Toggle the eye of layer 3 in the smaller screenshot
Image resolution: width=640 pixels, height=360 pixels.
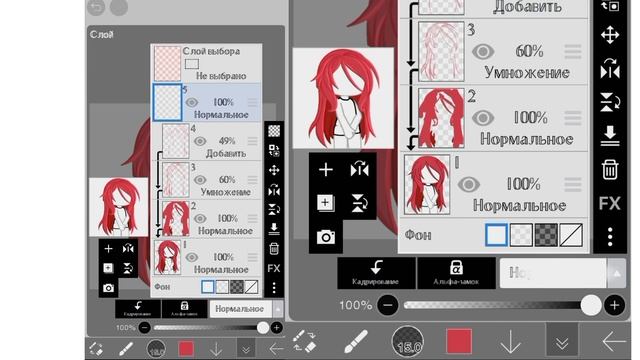[x=200, y=180]
